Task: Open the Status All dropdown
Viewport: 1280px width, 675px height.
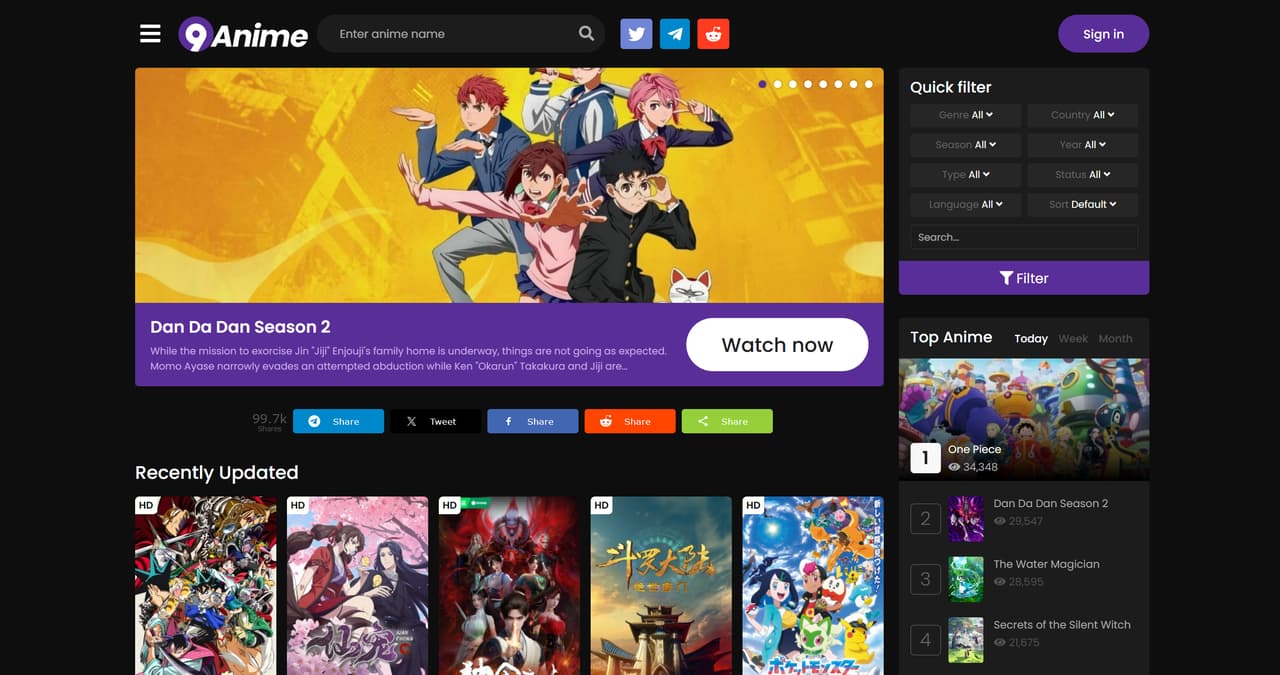Action: coord(1082,174)
